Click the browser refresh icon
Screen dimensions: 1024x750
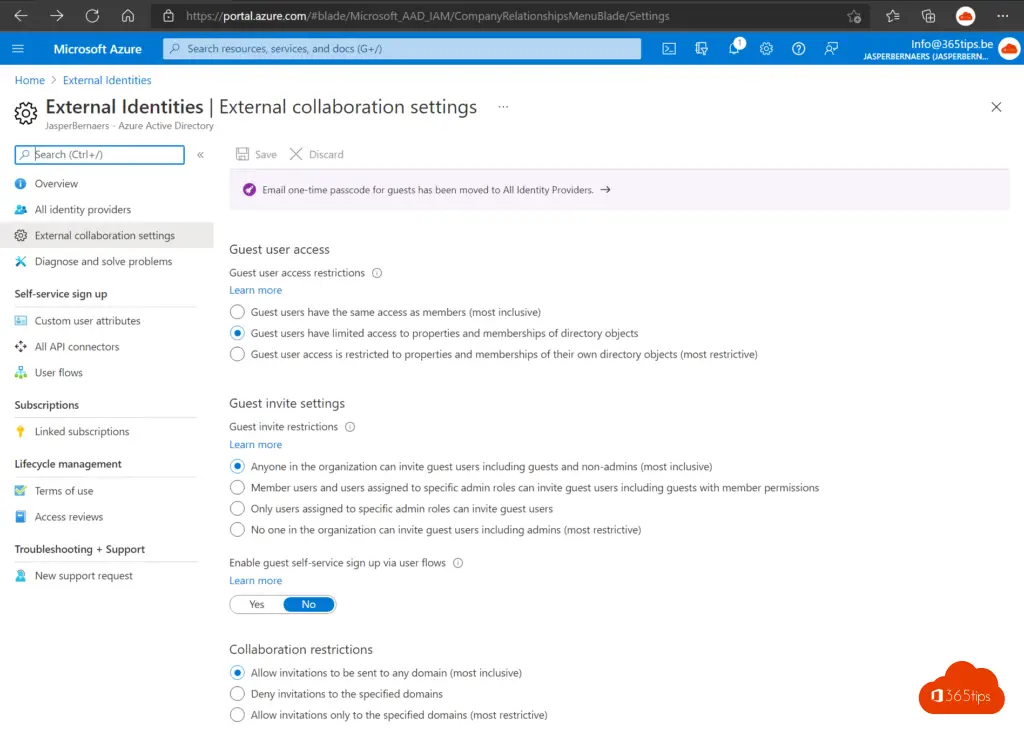[x=92, y=16]
